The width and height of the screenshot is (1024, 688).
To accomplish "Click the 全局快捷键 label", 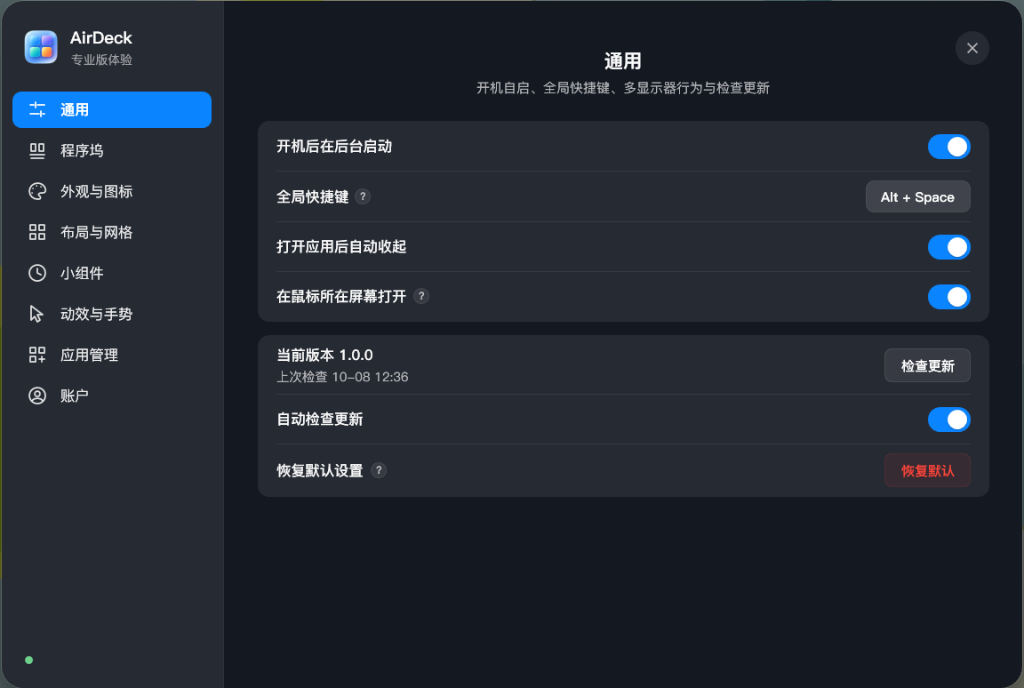I will [x=312, y=196].
